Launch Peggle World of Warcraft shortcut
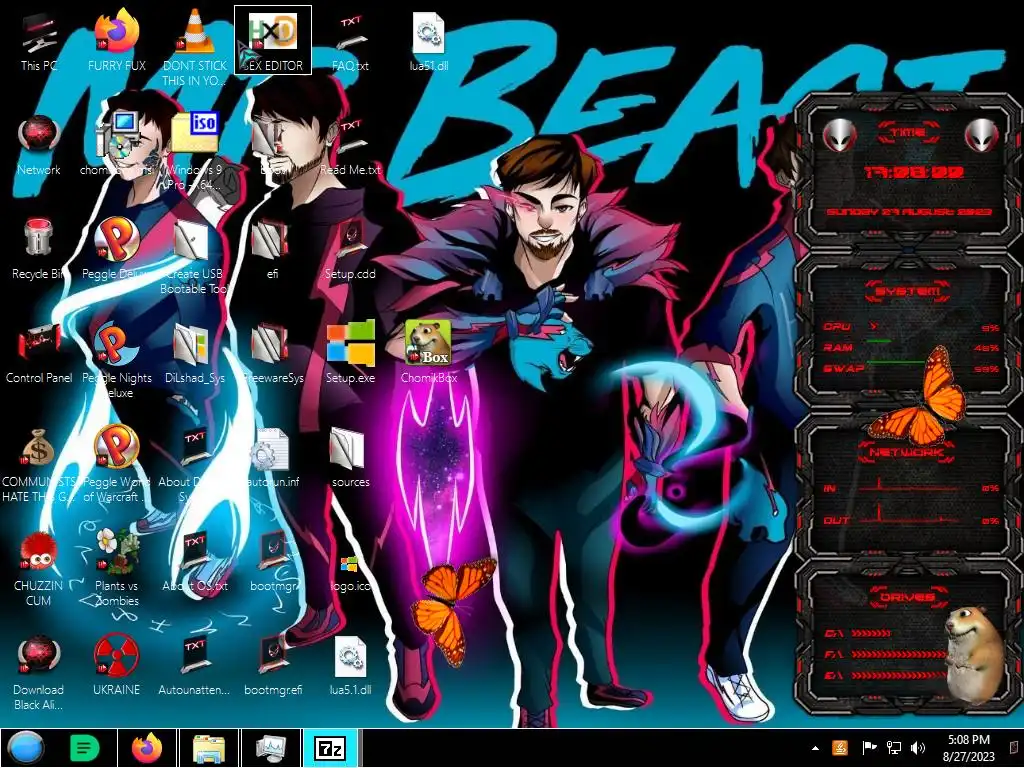Image resolution: width=1024 pixels, height=768 pixels. point(116,464)
